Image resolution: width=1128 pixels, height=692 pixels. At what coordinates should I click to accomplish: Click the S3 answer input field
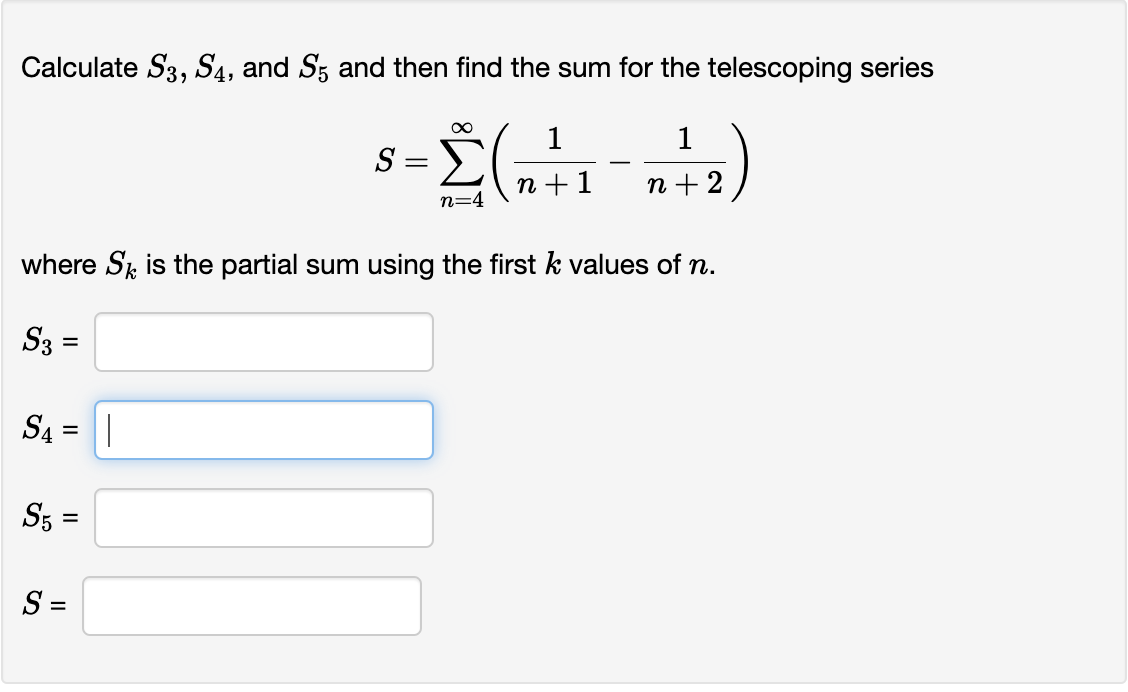coord(263,342)
